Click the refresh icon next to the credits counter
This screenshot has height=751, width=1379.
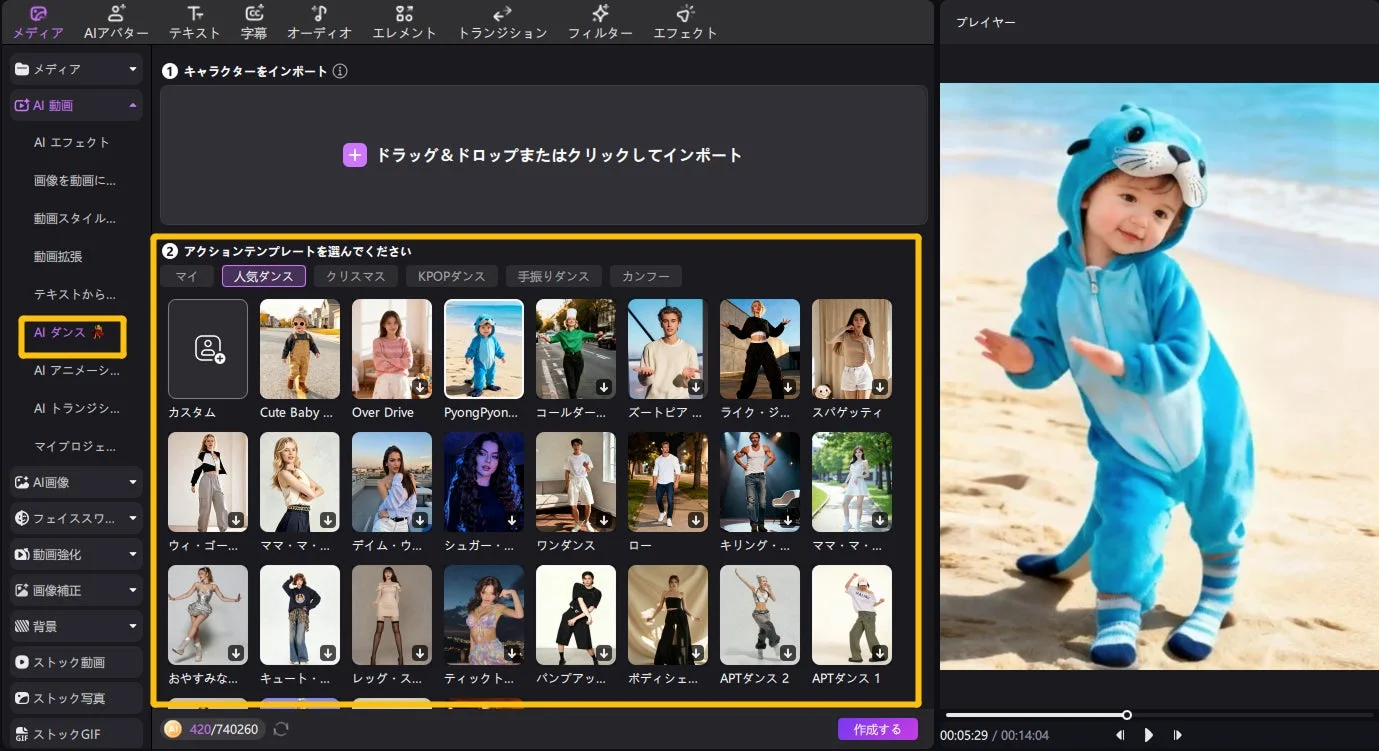[280, 729]
